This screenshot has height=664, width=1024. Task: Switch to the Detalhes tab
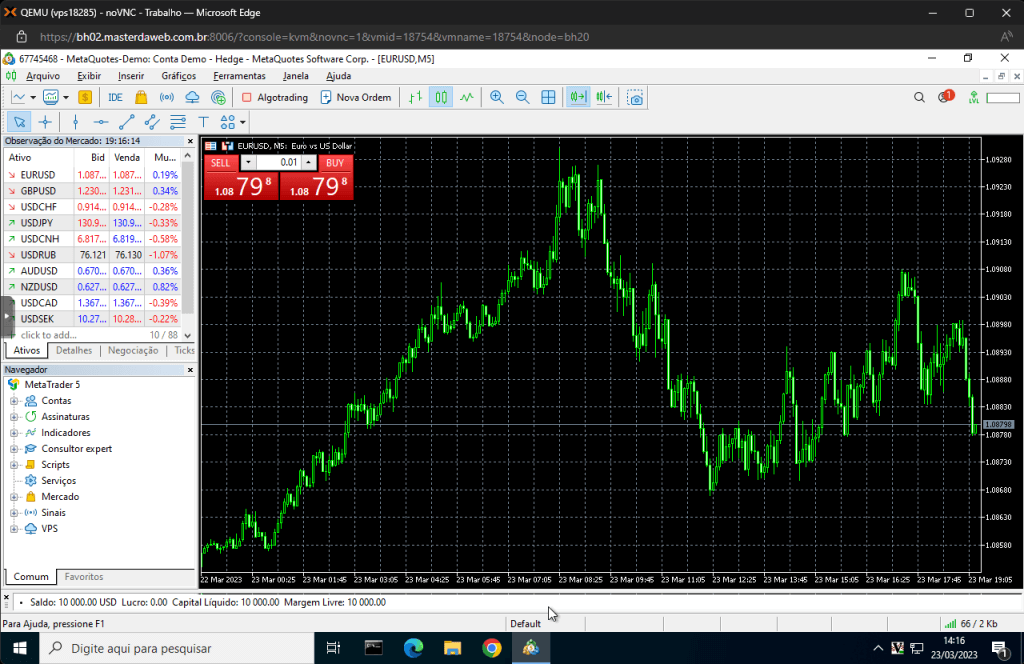[74, 351]
